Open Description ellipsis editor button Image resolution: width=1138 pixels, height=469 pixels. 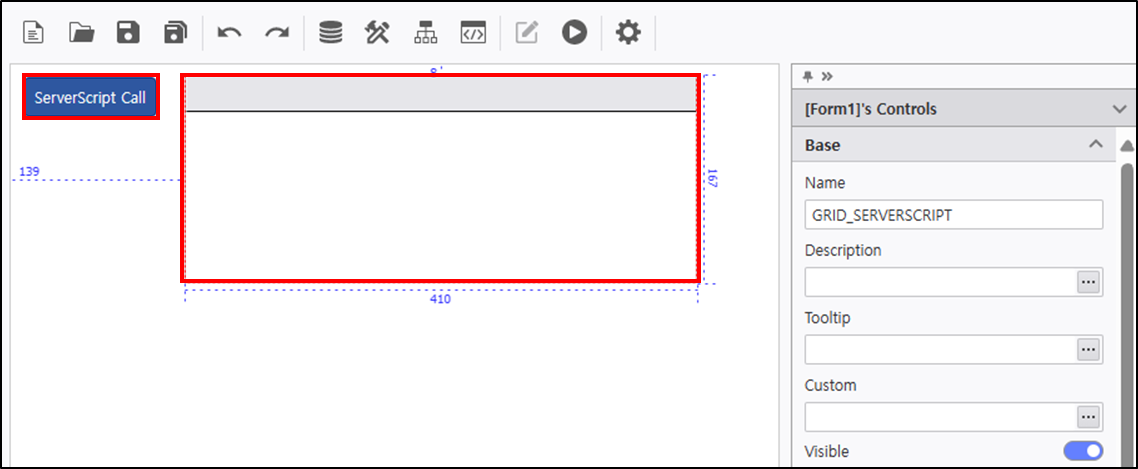pos(1087,282)
